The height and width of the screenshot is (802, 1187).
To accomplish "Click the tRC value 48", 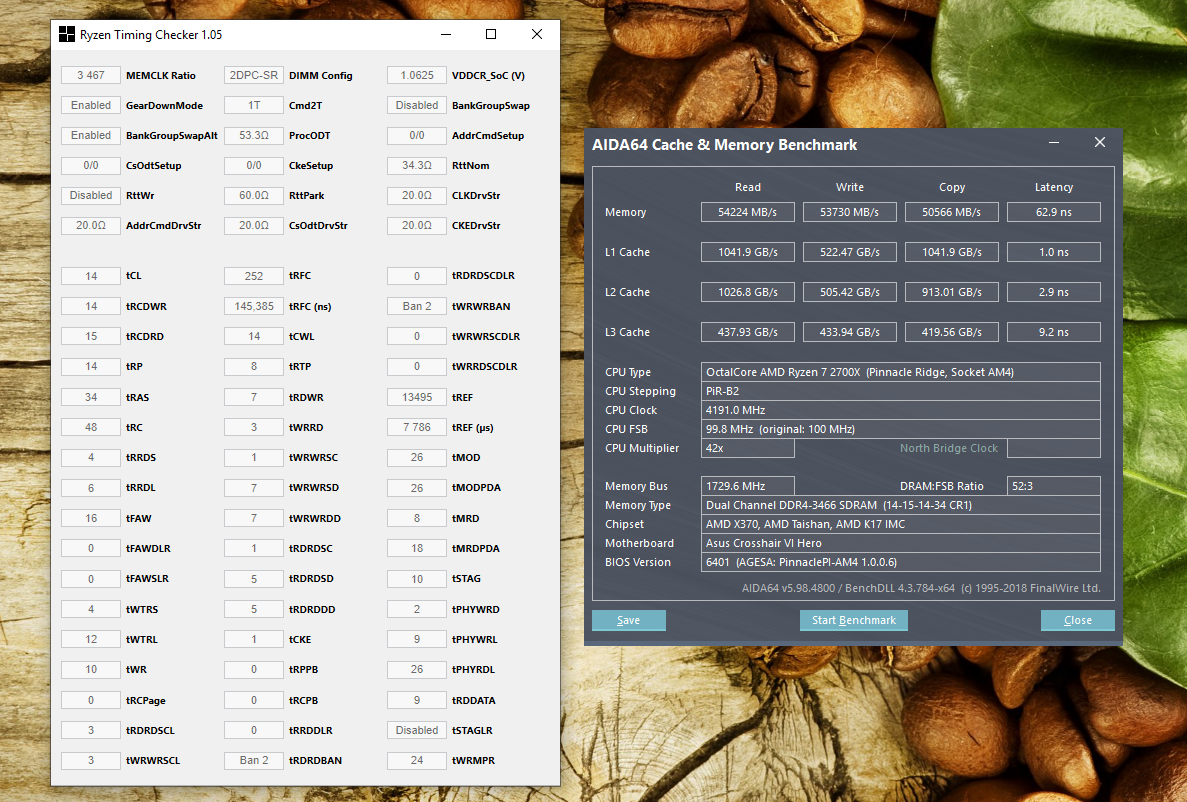I will pos(91,427).
